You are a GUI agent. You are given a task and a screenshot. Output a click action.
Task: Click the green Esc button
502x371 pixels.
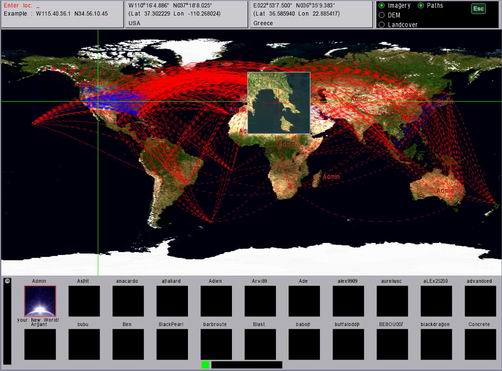[x=478, y=9]
